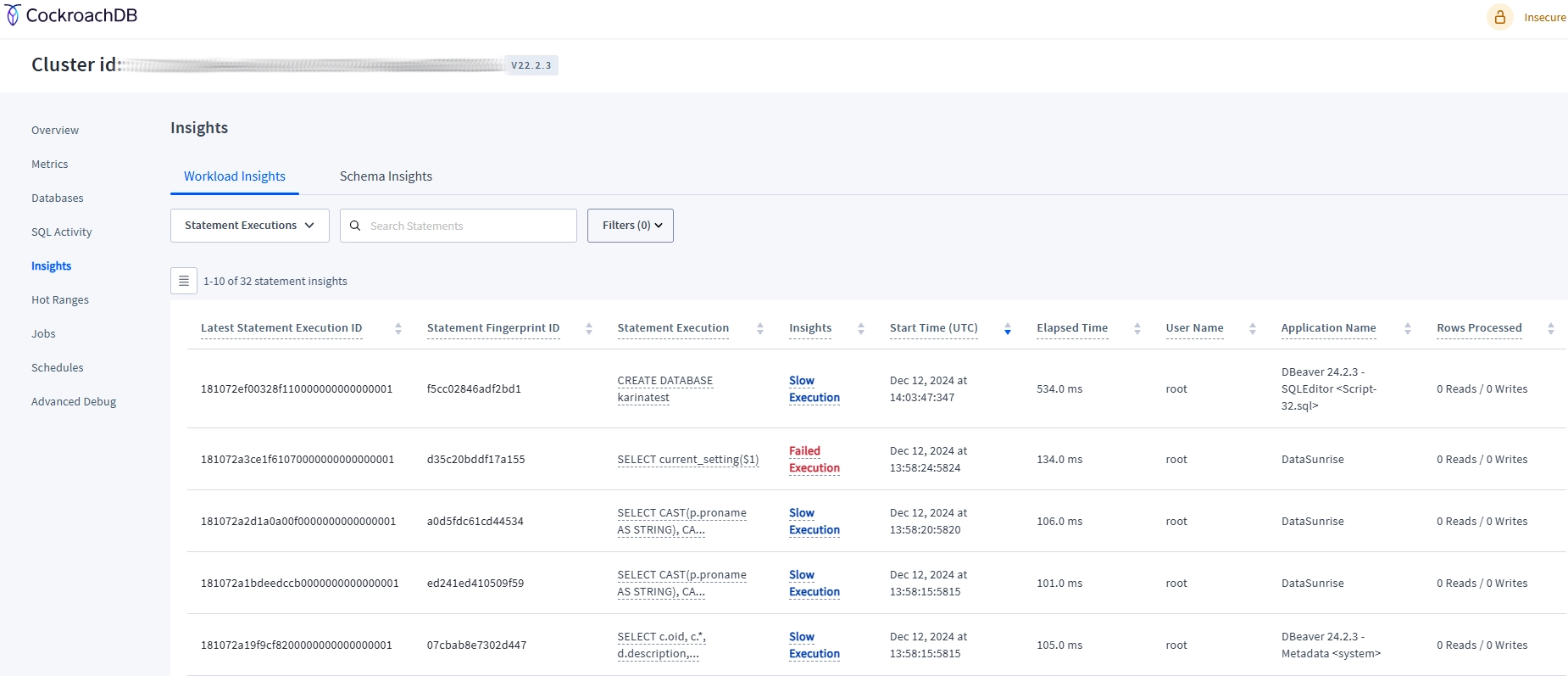The image size is (1568, 676).
Task: Click the search magnifier icon
Action: click(355, 226)
